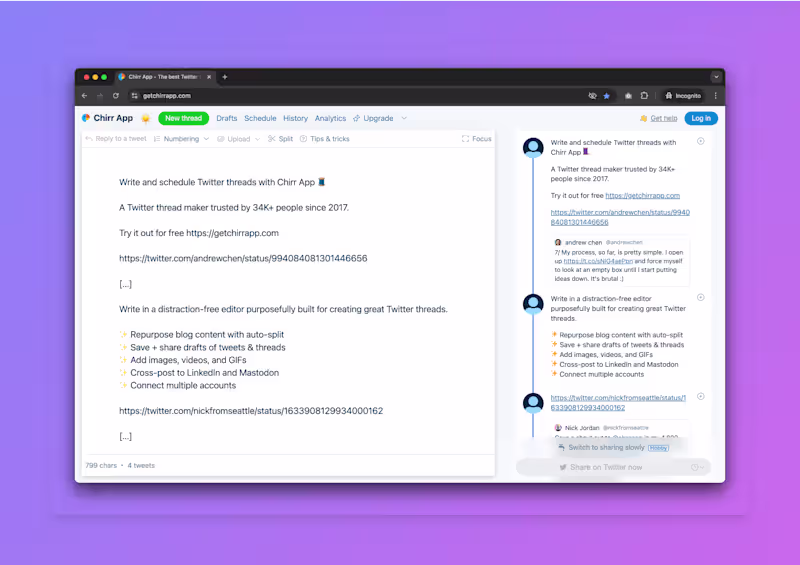
Task: Open the Drafts tab
Action: point(227,118)
